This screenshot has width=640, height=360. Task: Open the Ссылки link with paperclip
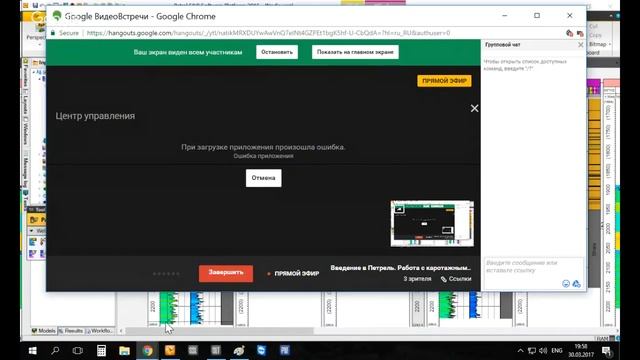(x=456, y=279)
